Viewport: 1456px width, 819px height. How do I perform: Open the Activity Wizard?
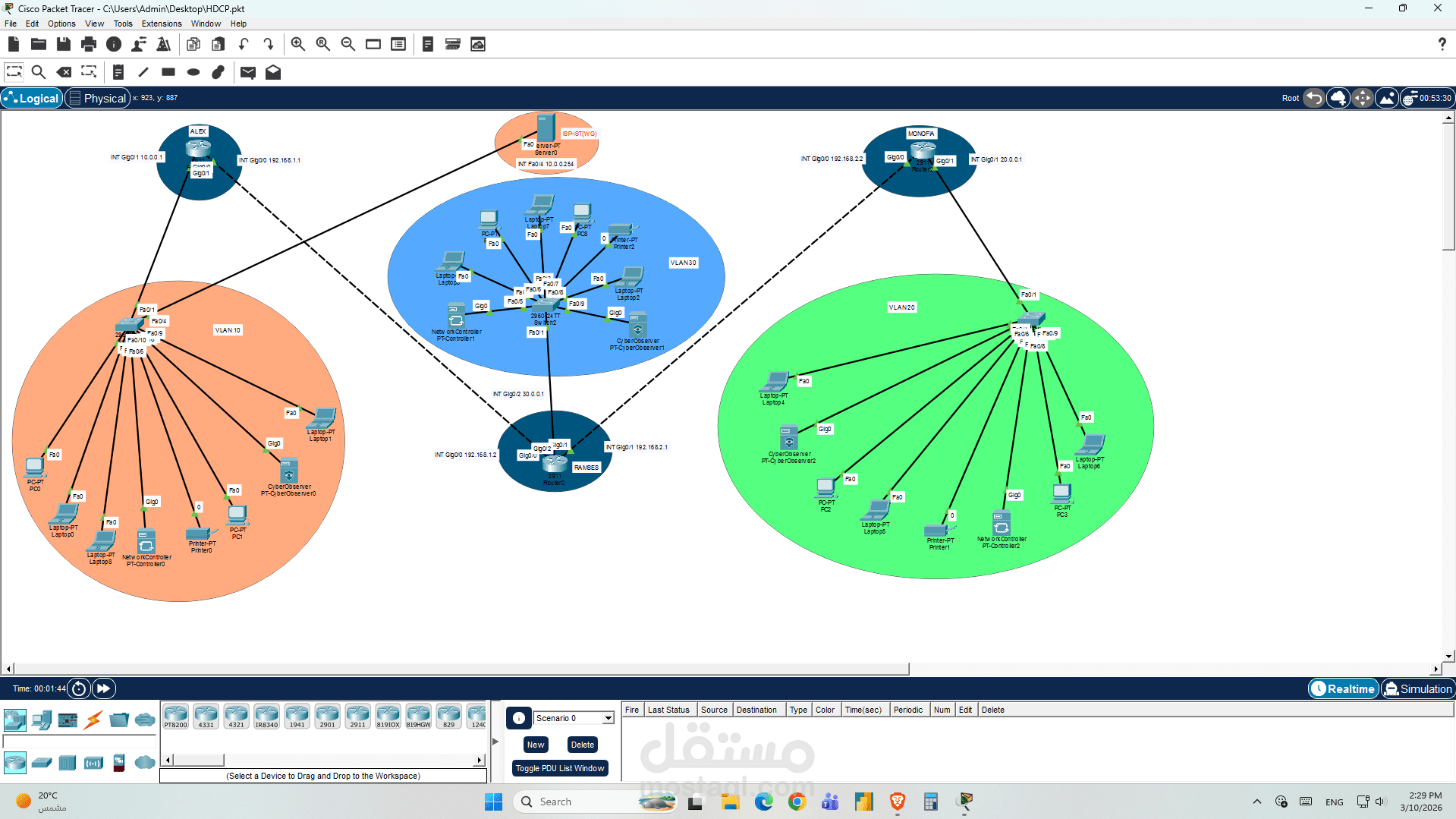click(164, 44)
